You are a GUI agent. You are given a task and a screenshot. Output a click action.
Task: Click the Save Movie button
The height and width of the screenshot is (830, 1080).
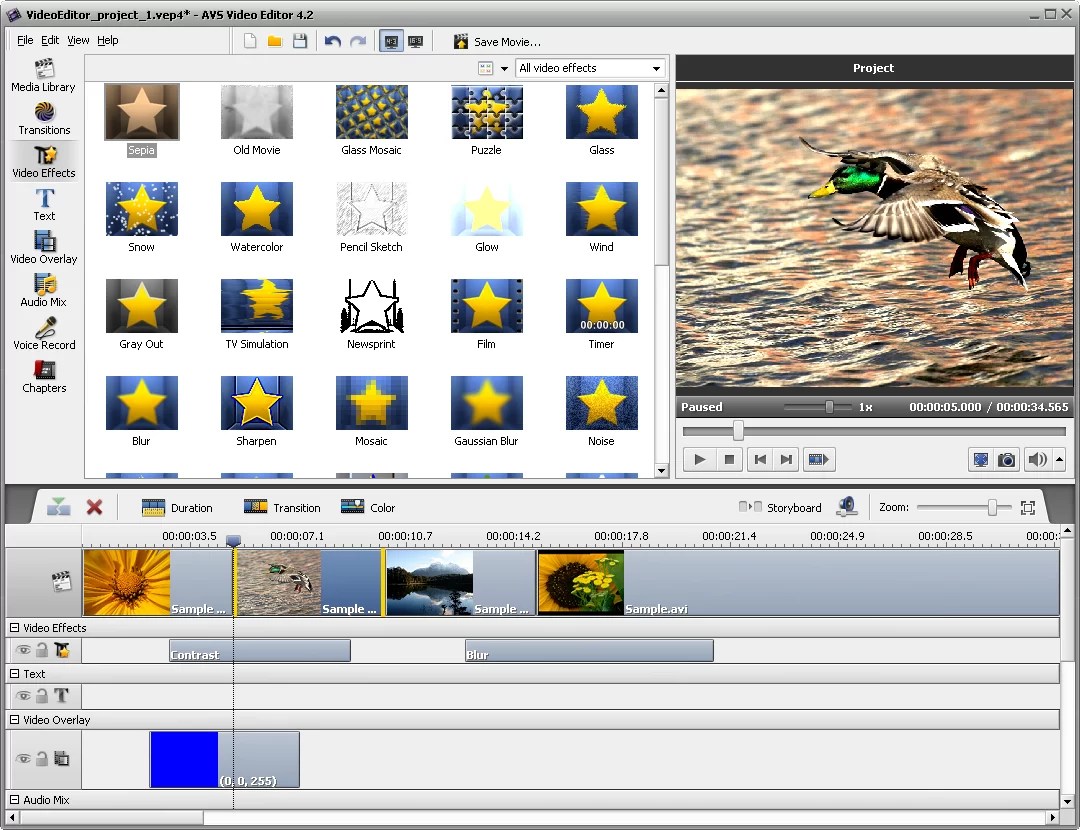click(x=497, y=42)
